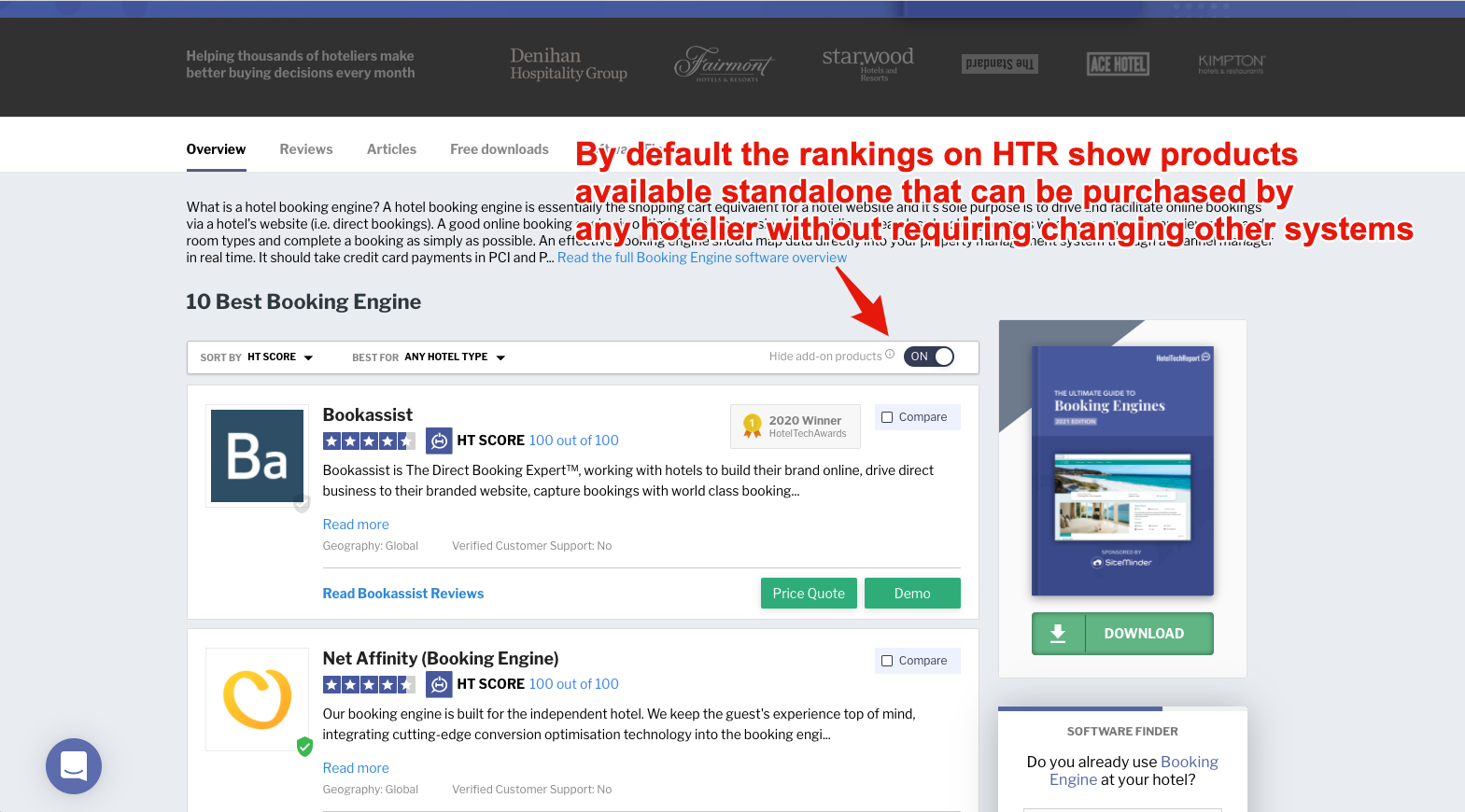Click the 2020 Winner award ribbon icon
Screen dimensions: 1465x812
click(752, 427)
